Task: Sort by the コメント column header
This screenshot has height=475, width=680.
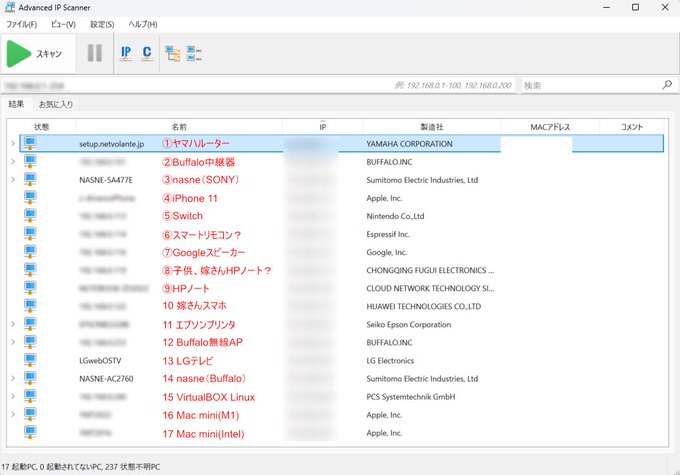Action: [x=631, y=127]
